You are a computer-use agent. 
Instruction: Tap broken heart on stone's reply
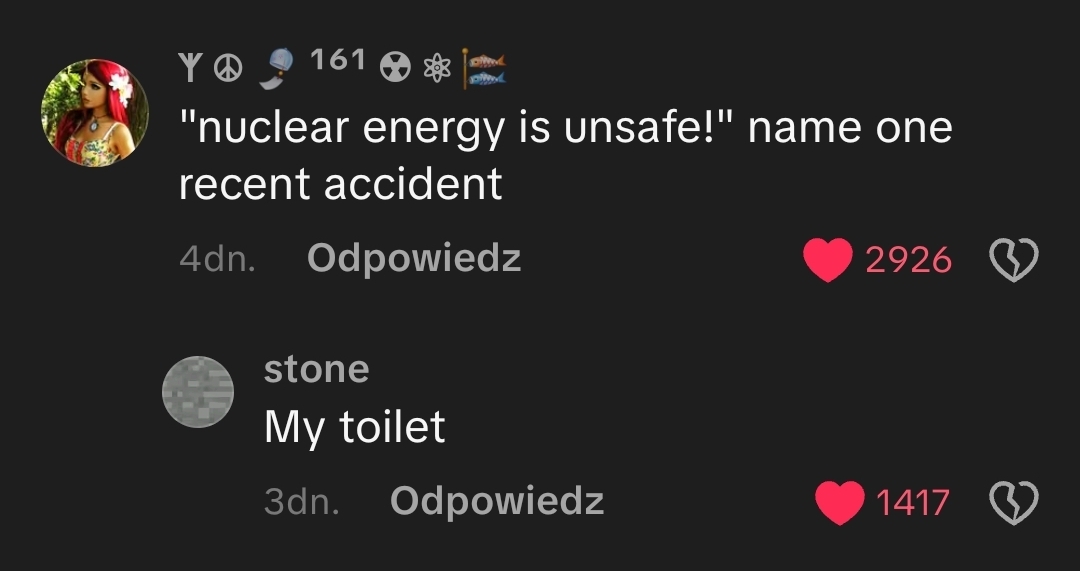tap(1013, 502)
